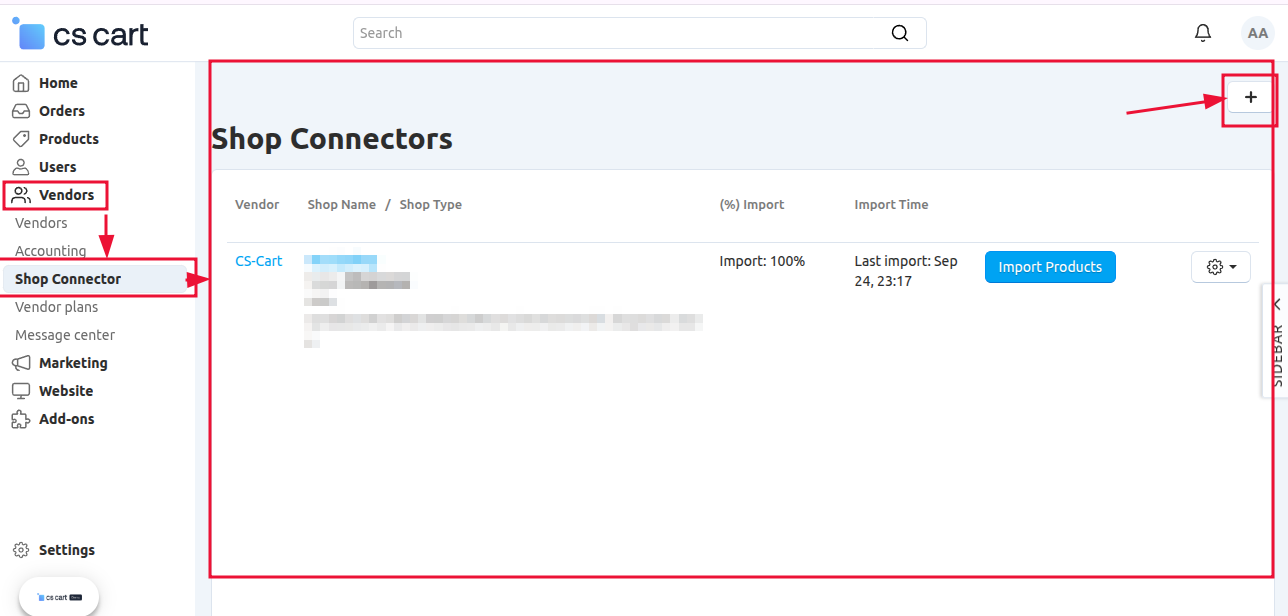Click the Shop Connectors page title
1288x616 pixels.
tap(332, 139)
